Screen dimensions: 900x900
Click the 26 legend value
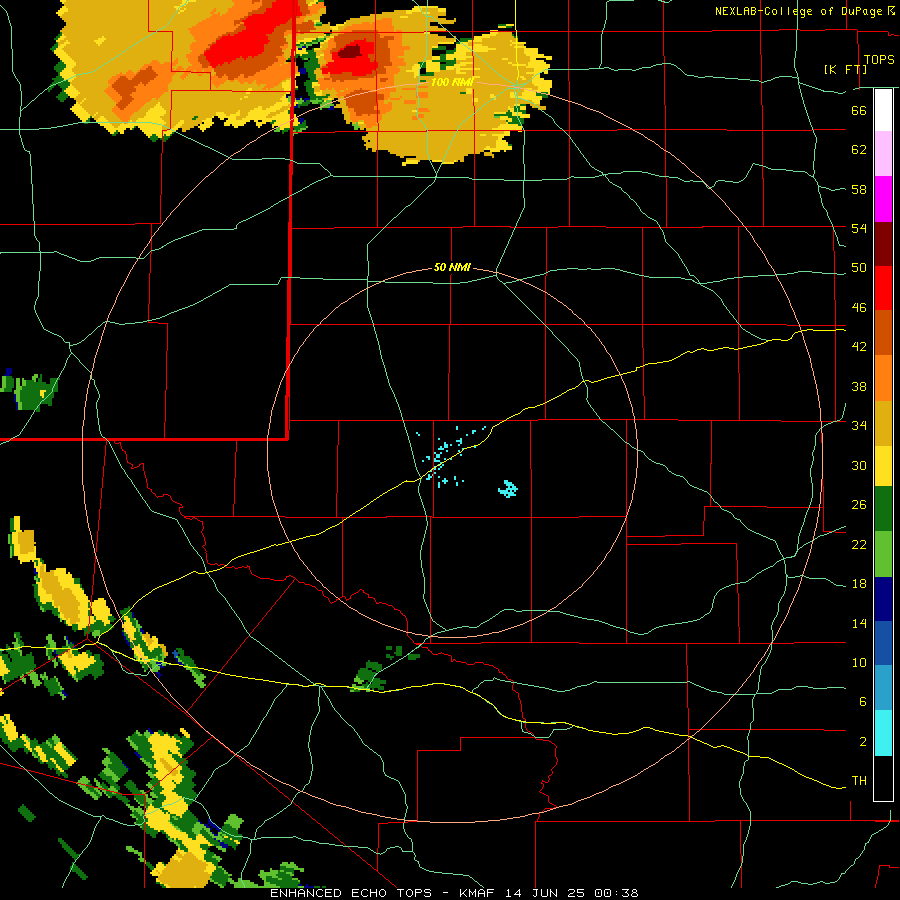(x=859, y=505)
